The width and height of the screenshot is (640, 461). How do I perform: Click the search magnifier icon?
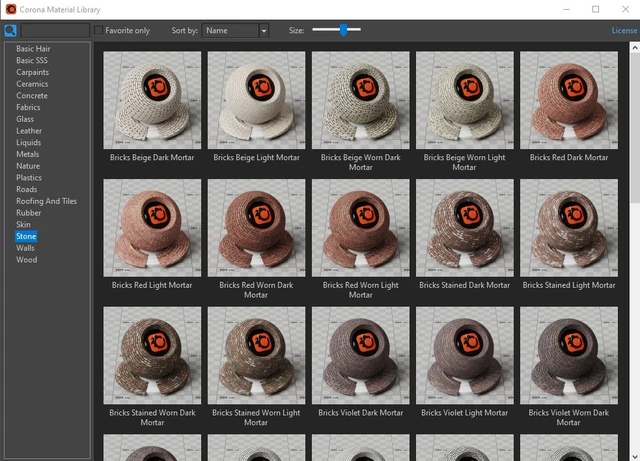[10, 31]
